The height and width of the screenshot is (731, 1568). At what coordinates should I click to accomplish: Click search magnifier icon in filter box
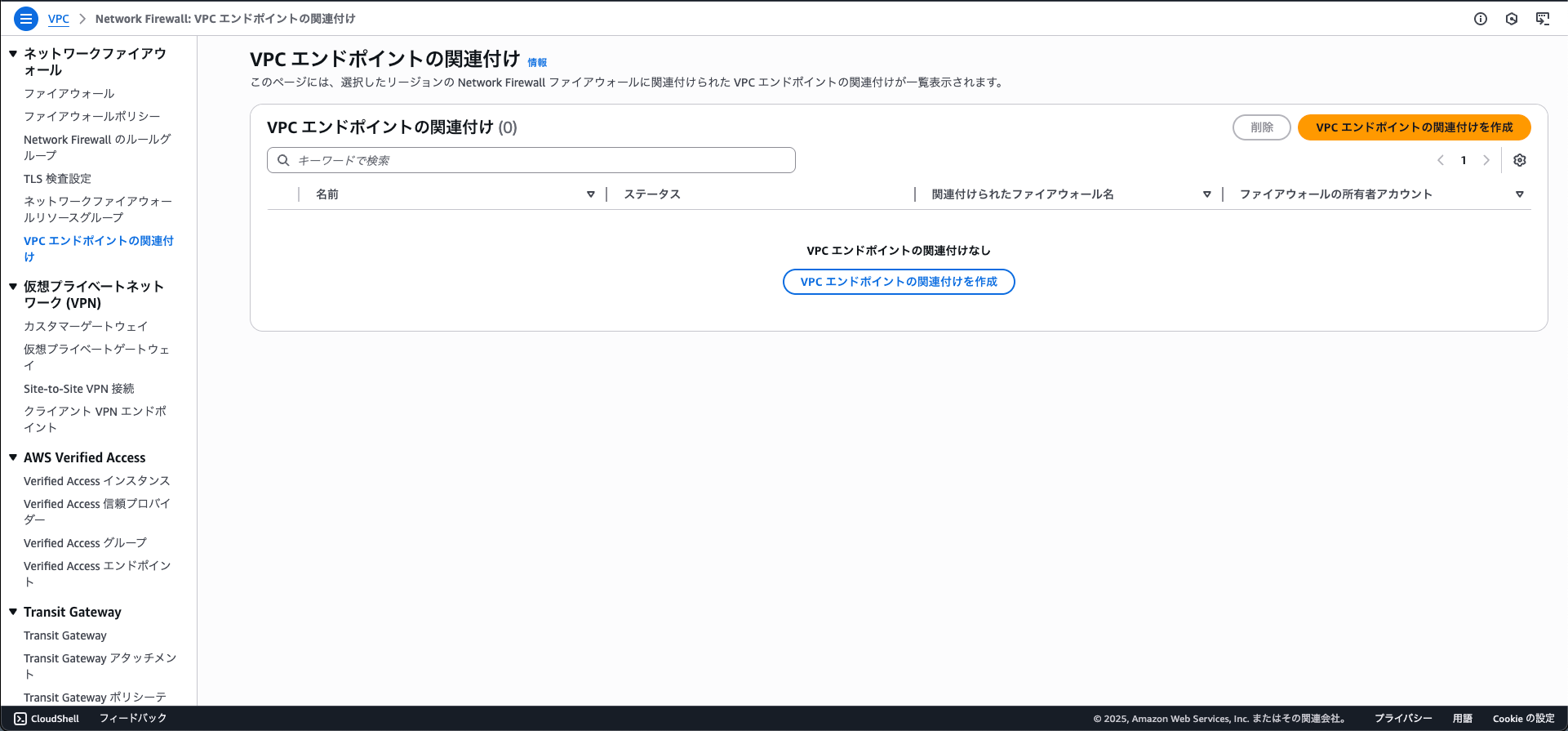(x=283, y=160)
